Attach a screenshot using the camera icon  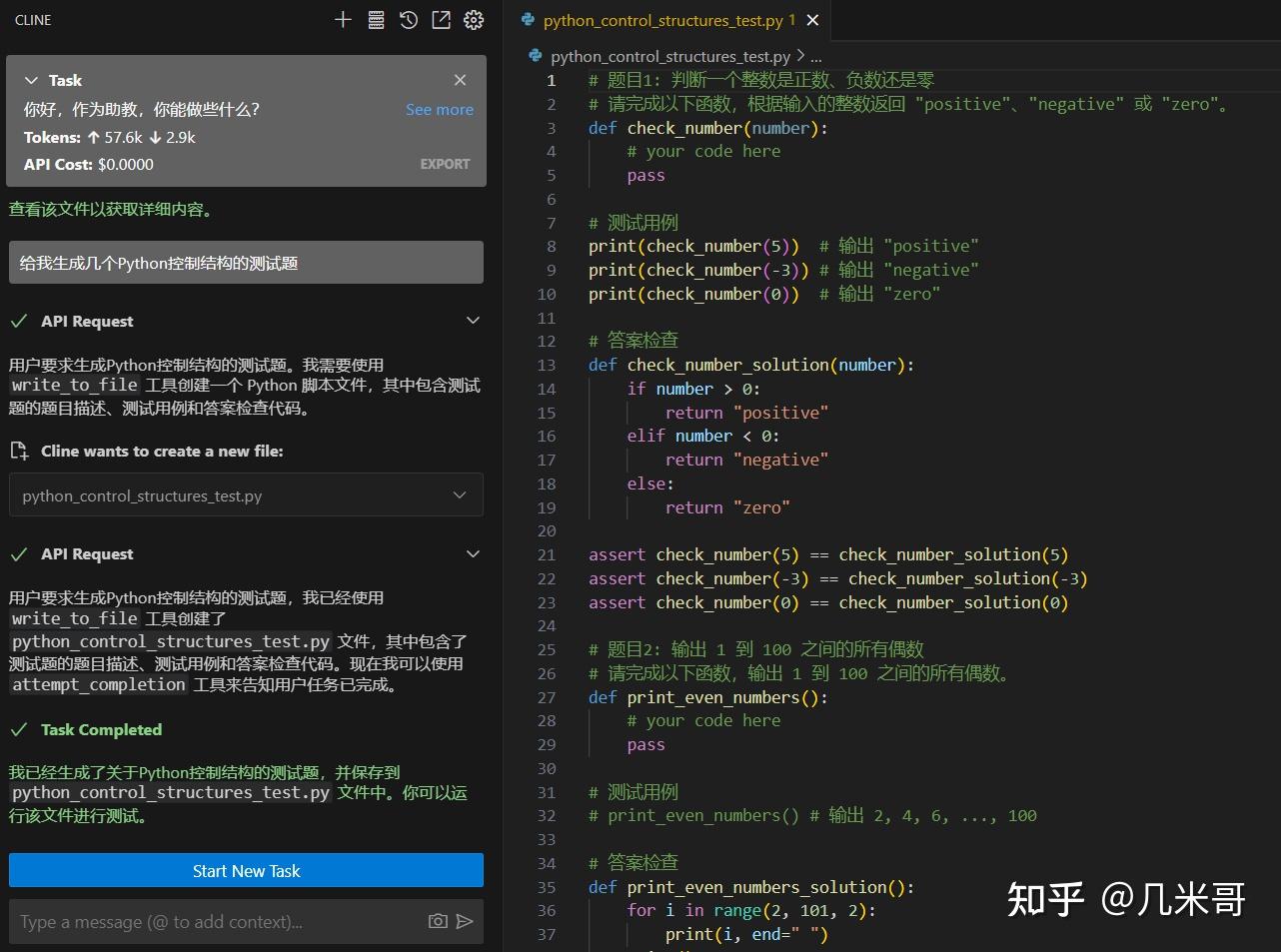tap(438, 921)
